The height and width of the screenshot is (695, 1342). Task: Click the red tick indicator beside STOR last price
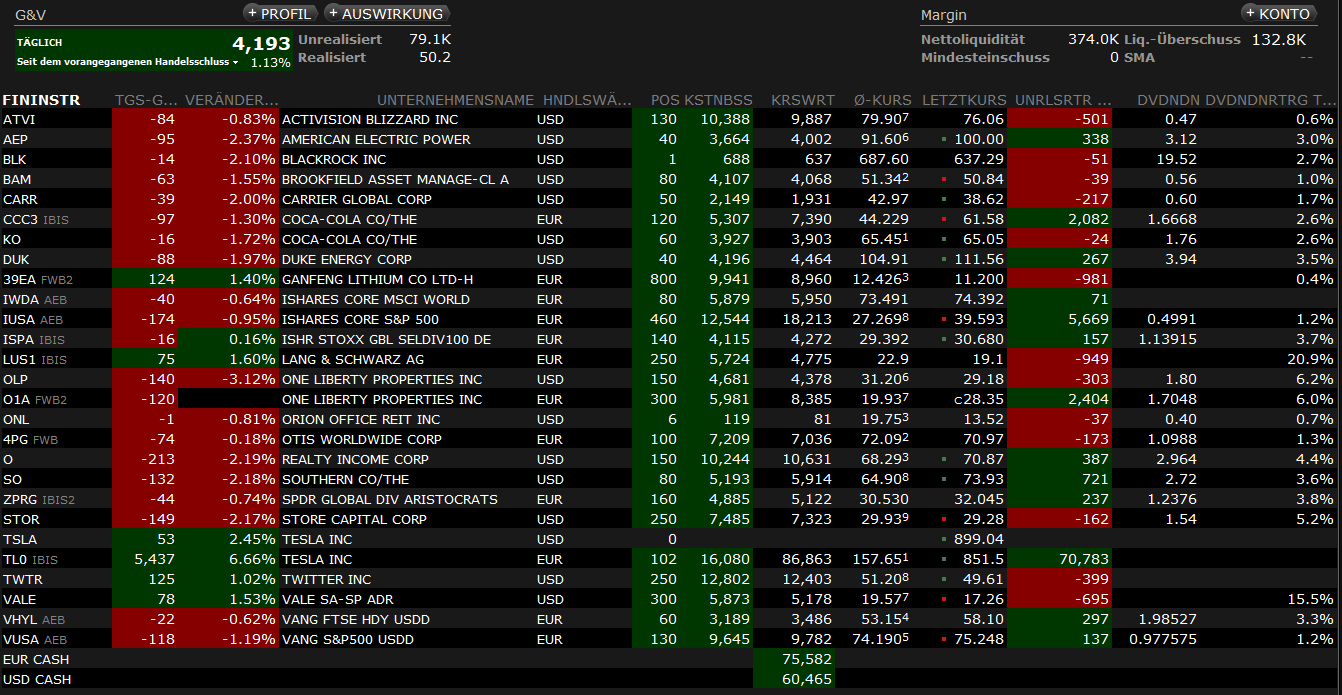pos(944,520)
